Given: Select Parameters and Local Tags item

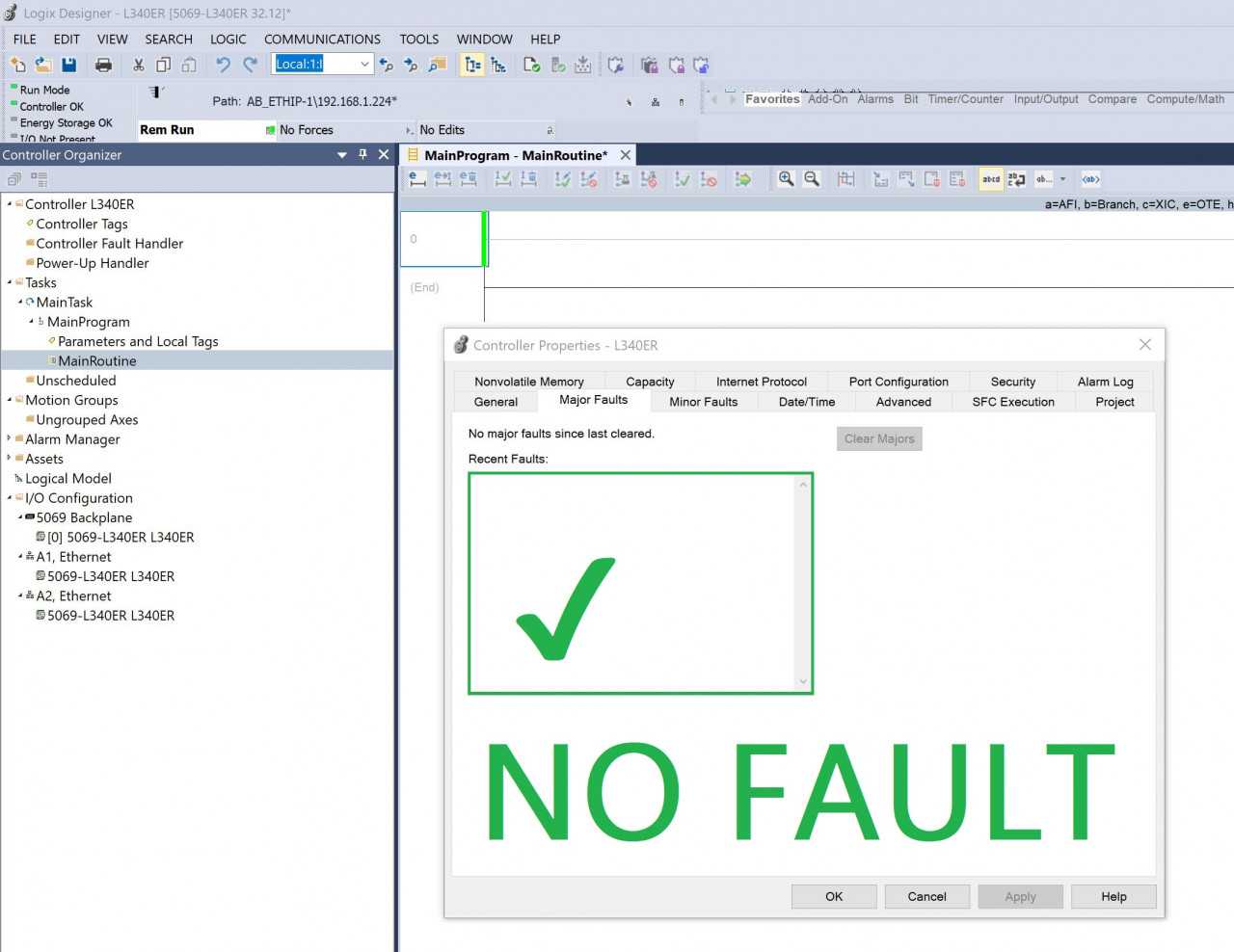Looking at the screenshot, I should pyautogui.click(x=138, y=341).
